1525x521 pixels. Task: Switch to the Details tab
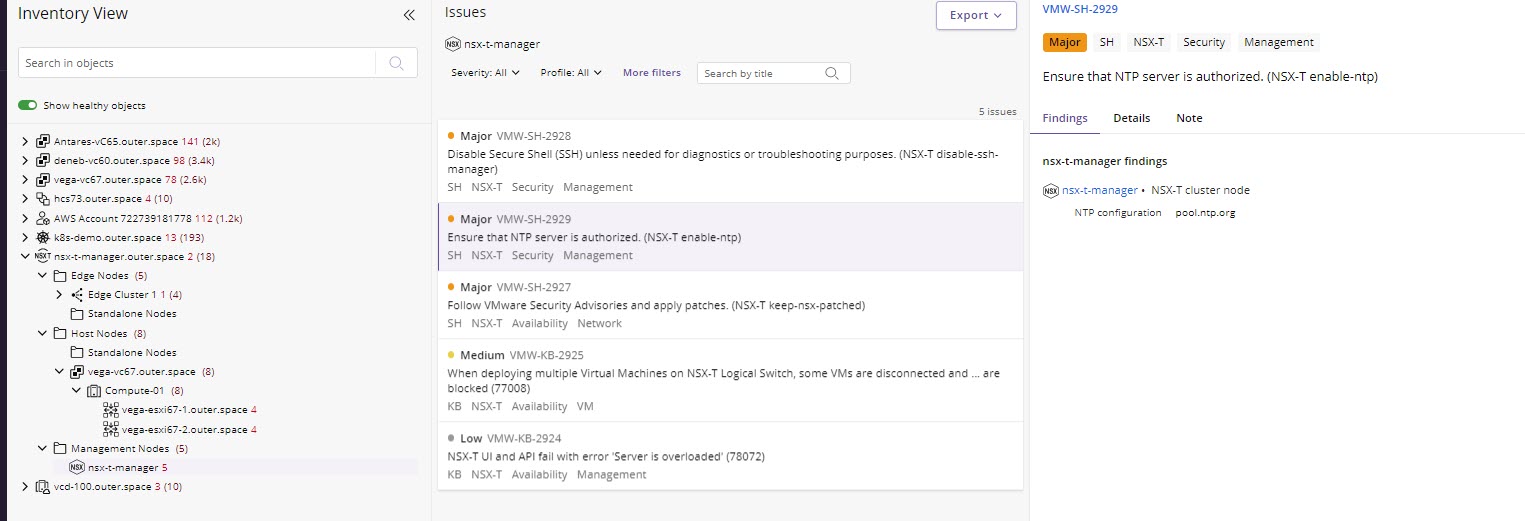[x=1131, y=118]
